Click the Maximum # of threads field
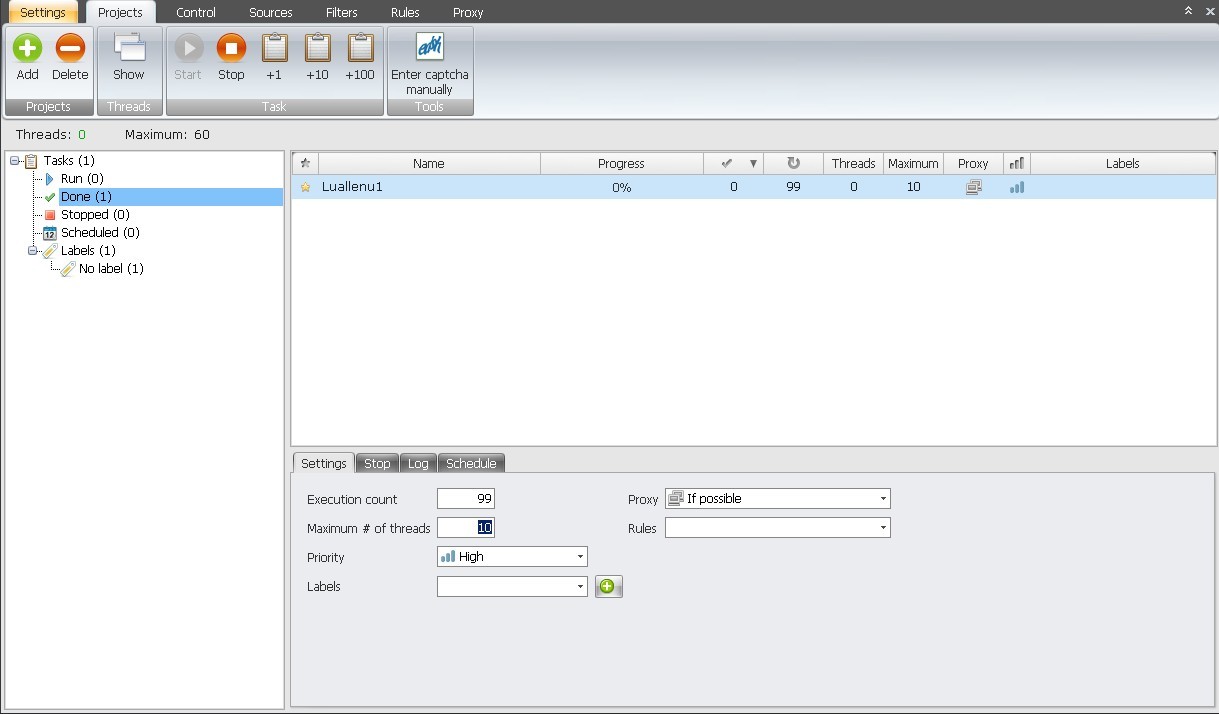 [466, 528]
